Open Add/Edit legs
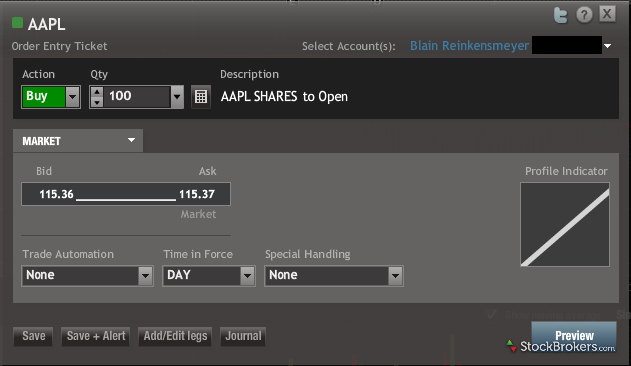The height and width of the screenshot is (366, 631). tap(175, 336)
